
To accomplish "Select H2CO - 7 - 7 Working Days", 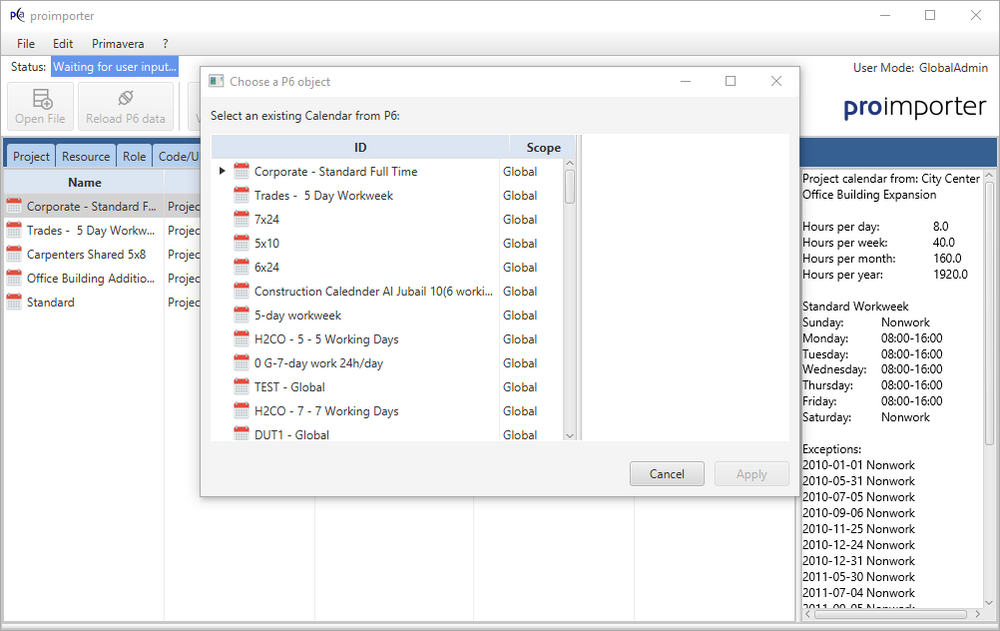I will pos(326,411).
